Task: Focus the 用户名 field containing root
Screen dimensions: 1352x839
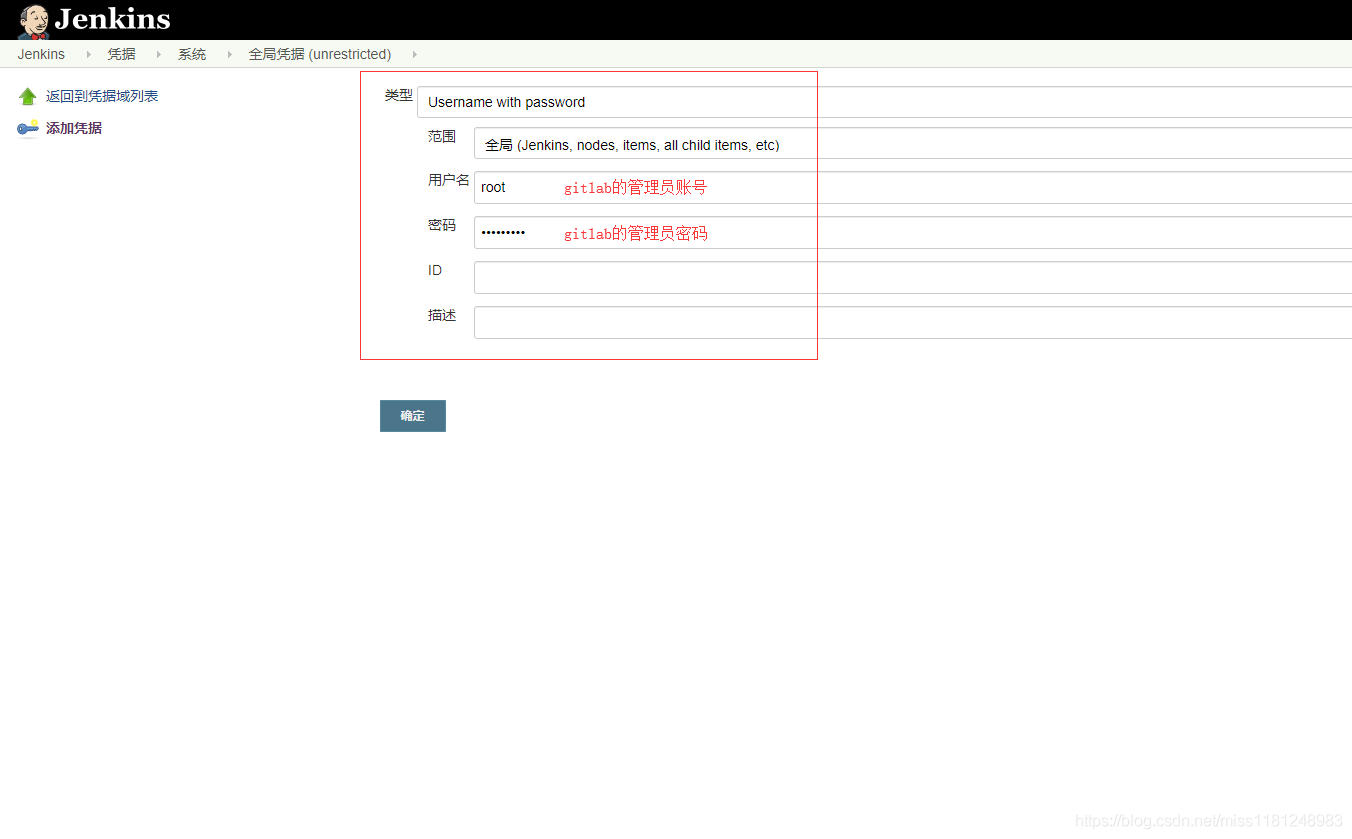Action: point(913,188)
